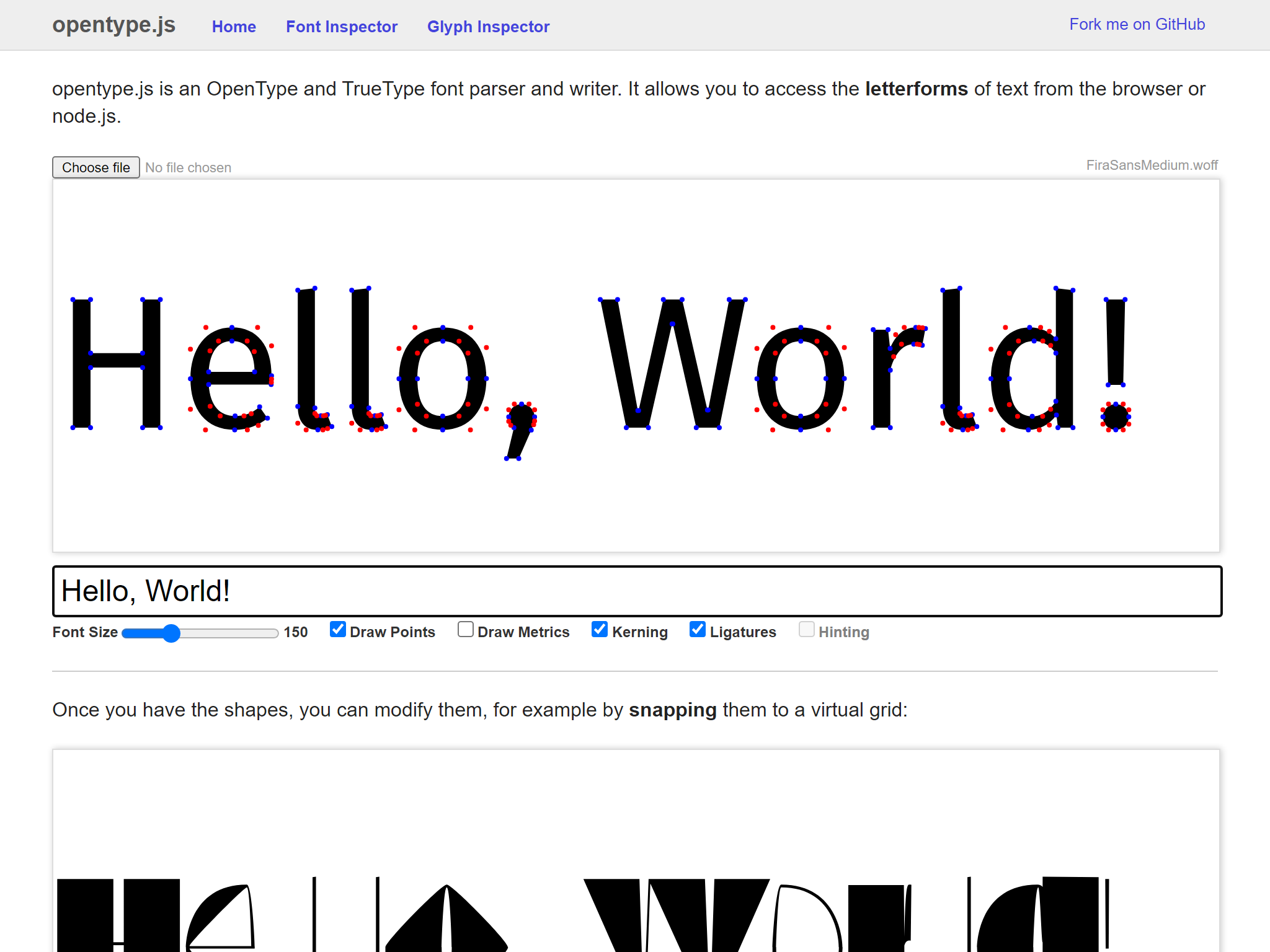The image size is (1270, 952).
Task: Enable the Draw Metrics checkbox
Action: [x=465, y=630]
